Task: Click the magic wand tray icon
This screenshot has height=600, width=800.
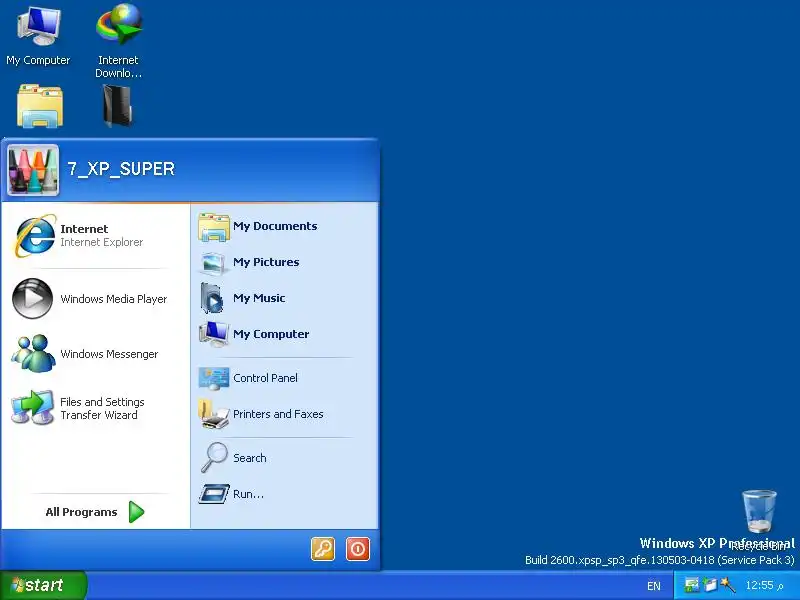Action: (x=728, y=585)
